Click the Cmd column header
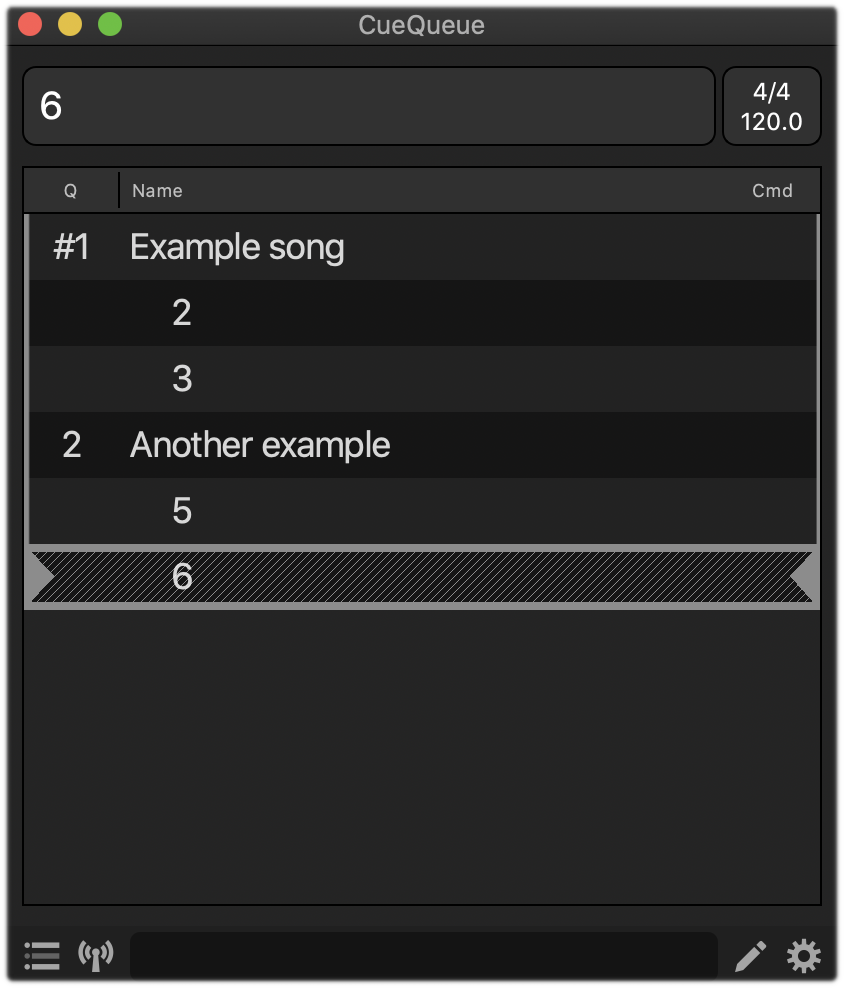 click(772, 190)
